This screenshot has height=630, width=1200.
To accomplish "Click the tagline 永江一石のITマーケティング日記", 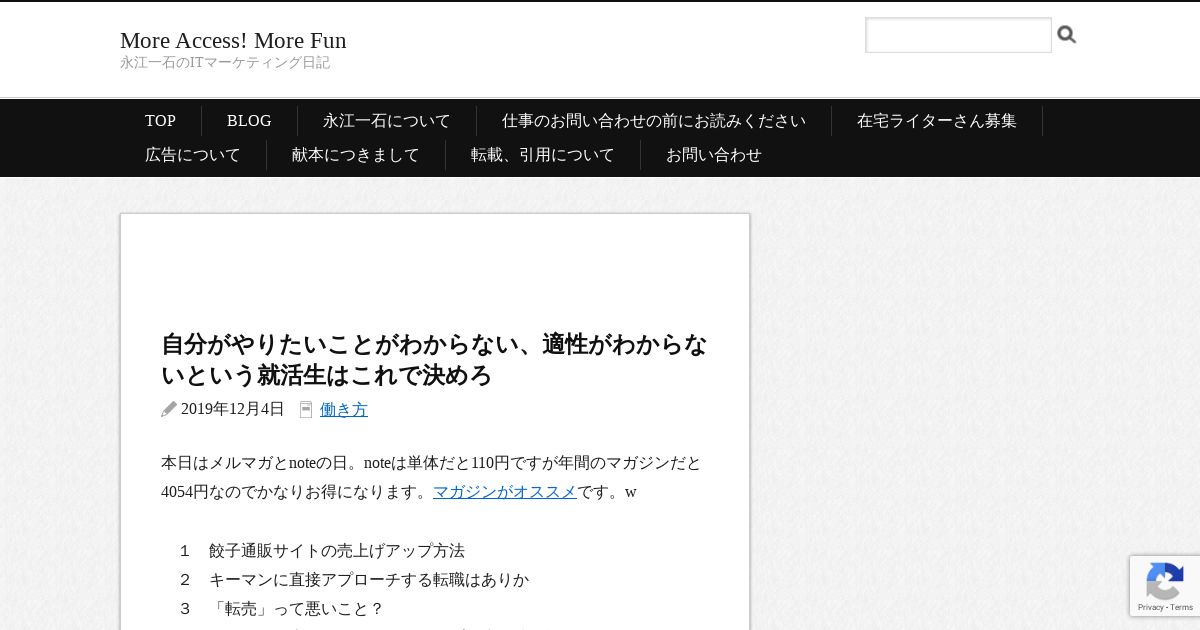I will click(x=225, y=63).
